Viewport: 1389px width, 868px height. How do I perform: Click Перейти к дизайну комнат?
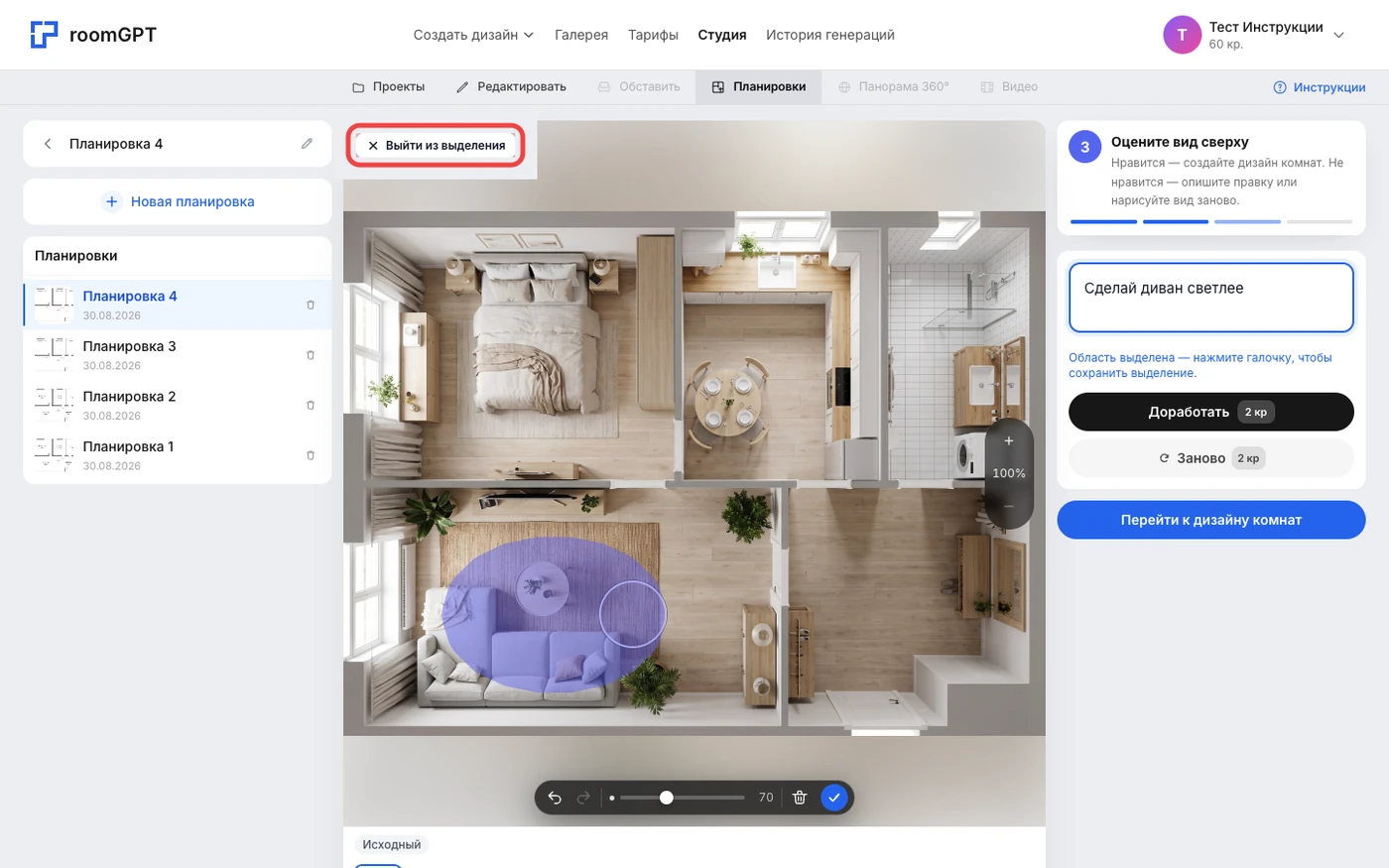(x=1211, y=520)
